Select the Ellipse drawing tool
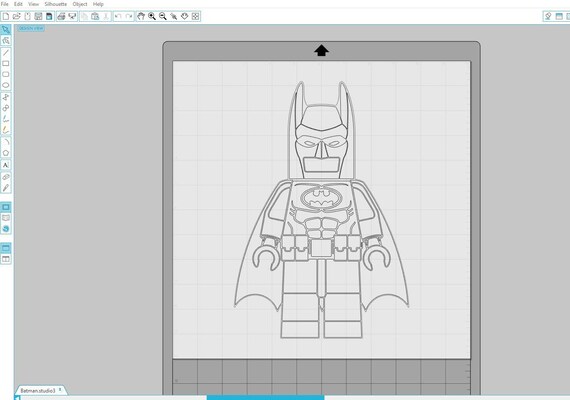 click(x=6, y=85)
